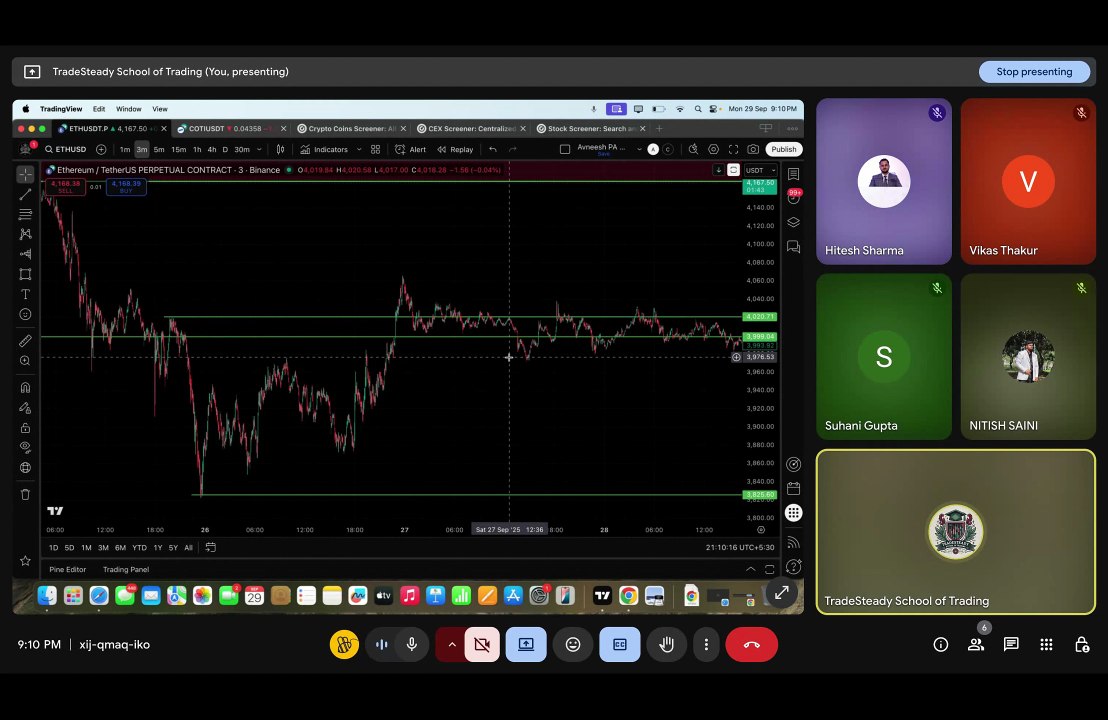Select the Hitesh Sharma participant tile

pos(884,182)
